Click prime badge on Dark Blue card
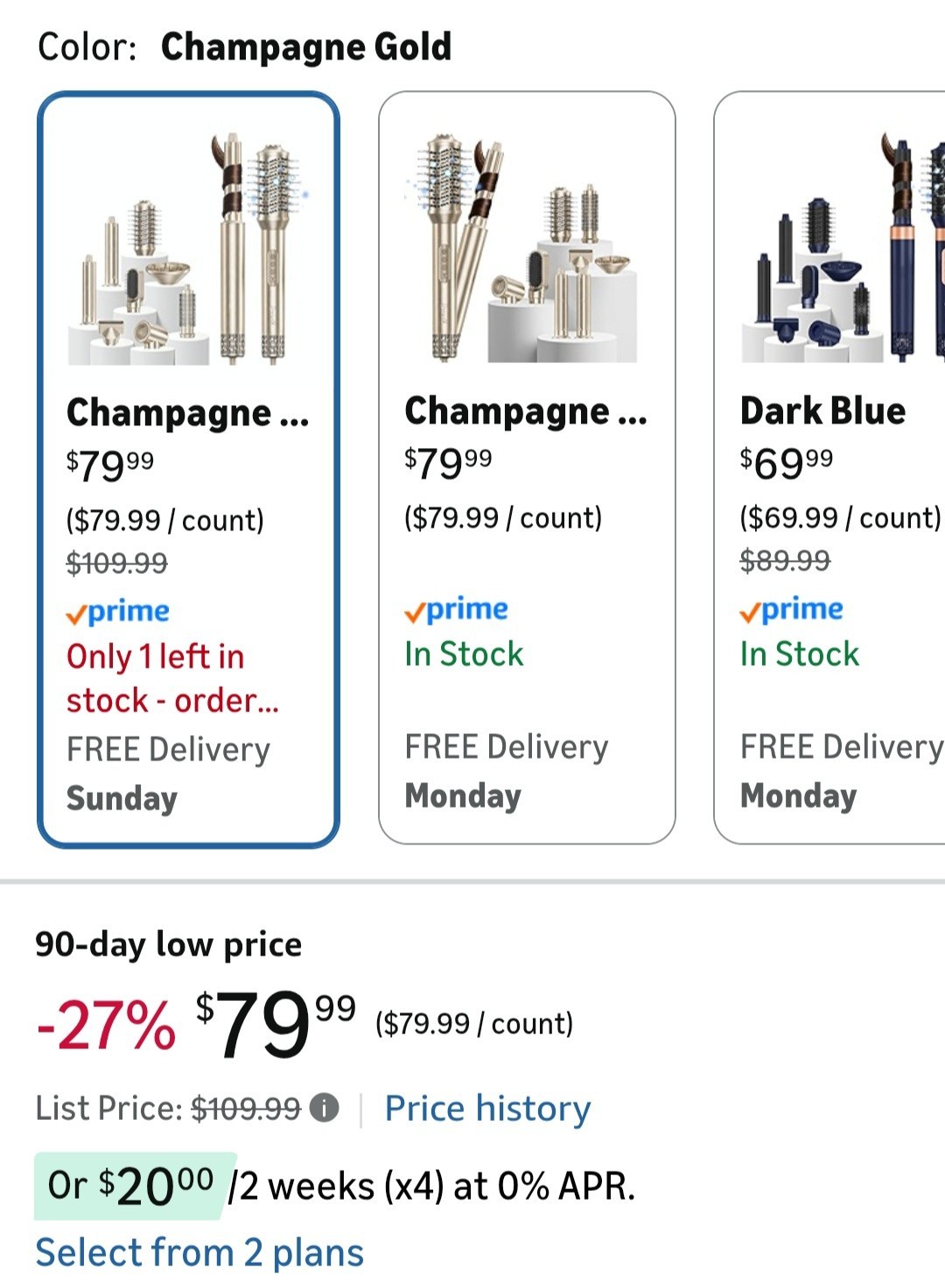Viewport: 945px width, 1288px height. [x=792, y=609]
